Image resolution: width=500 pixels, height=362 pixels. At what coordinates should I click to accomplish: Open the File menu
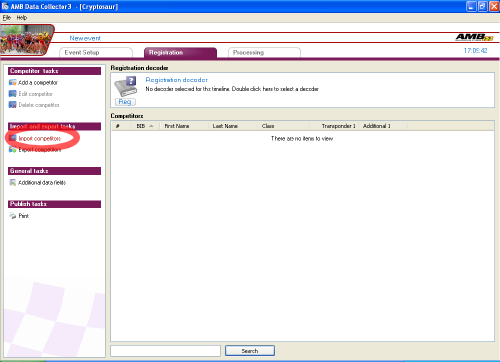[x=7, y=18]
